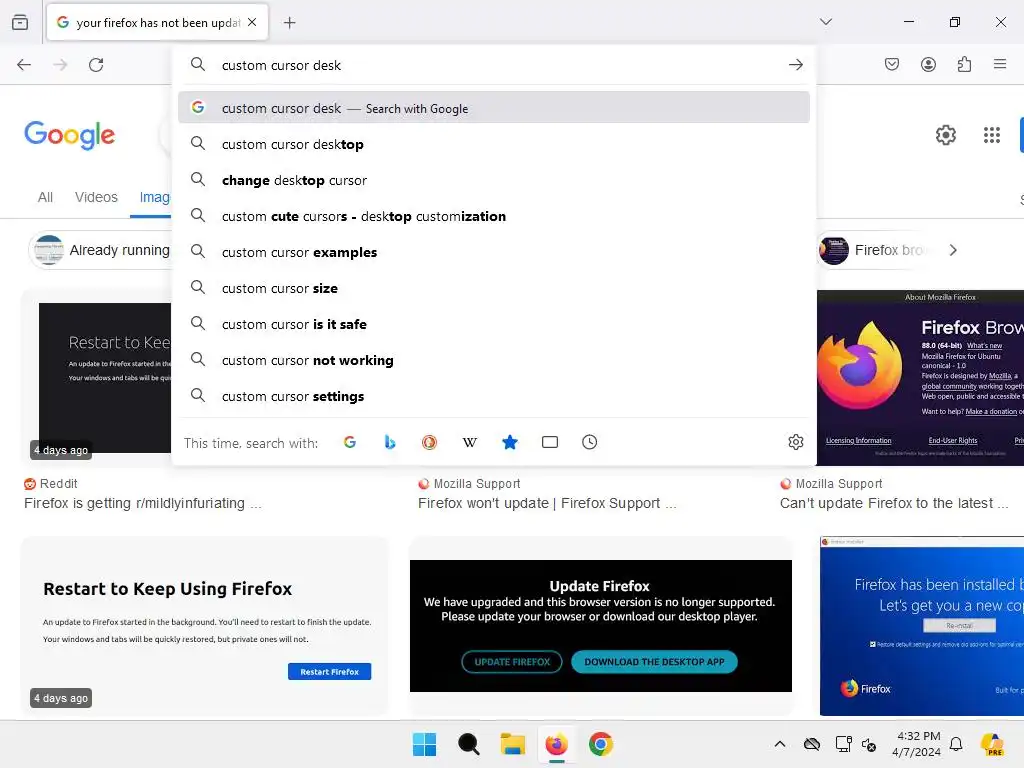Open the Firefox hamburger menu

1000,64
